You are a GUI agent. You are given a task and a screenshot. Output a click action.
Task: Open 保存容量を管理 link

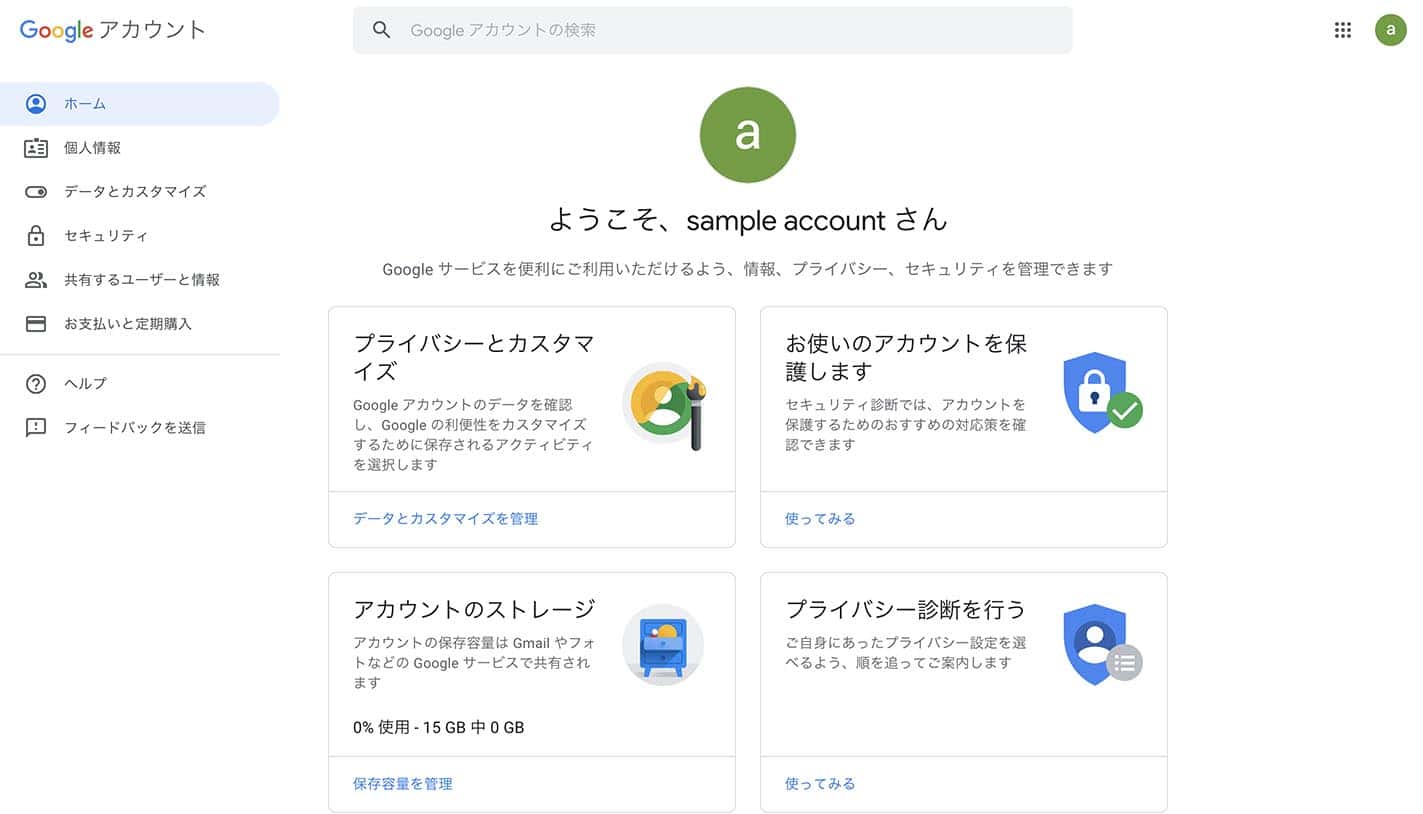(403, 784)
